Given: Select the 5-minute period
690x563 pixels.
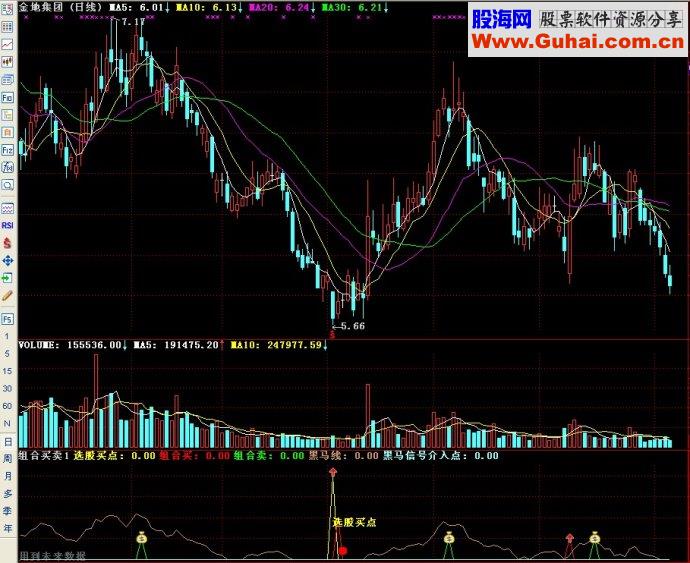Looking at the screenshot, I should 7,353.
